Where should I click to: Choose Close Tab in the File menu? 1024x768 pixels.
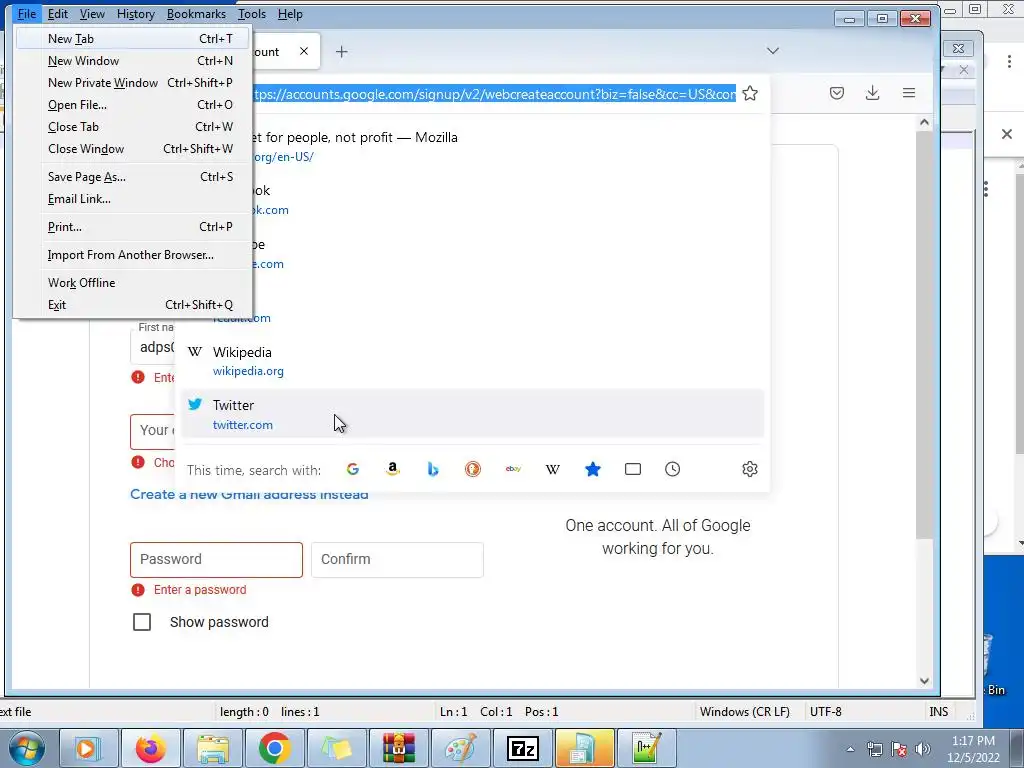(133, 127)
